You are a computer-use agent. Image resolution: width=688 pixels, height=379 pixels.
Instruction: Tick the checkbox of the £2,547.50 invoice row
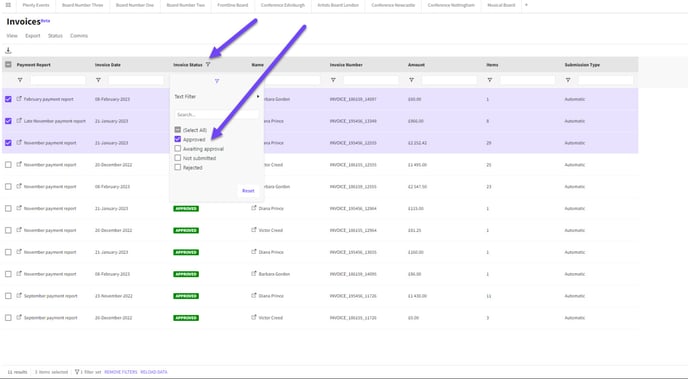pyautogui.click(x=8, y=187)
